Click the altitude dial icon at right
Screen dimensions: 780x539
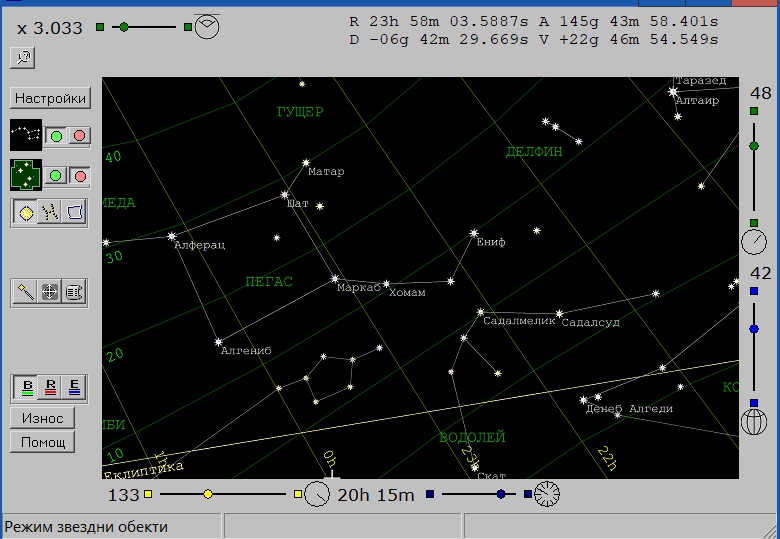pyautogui.click(x=754, y=242)
